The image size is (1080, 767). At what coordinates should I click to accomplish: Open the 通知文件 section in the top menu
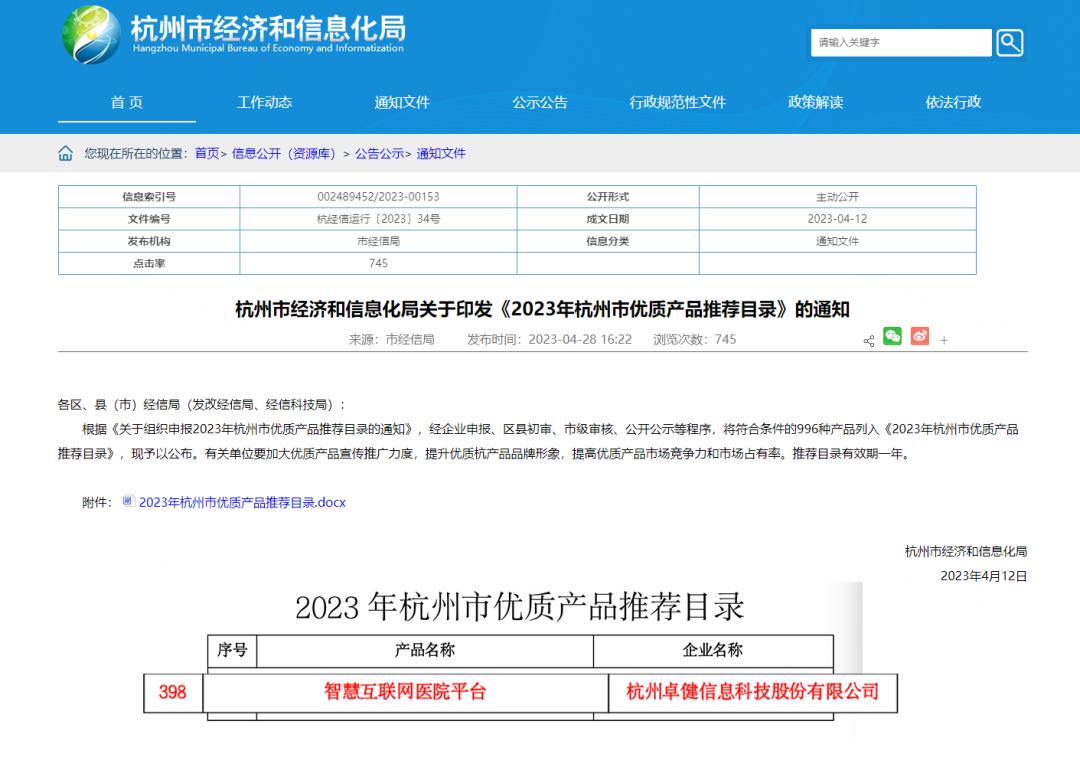[400, 102]
